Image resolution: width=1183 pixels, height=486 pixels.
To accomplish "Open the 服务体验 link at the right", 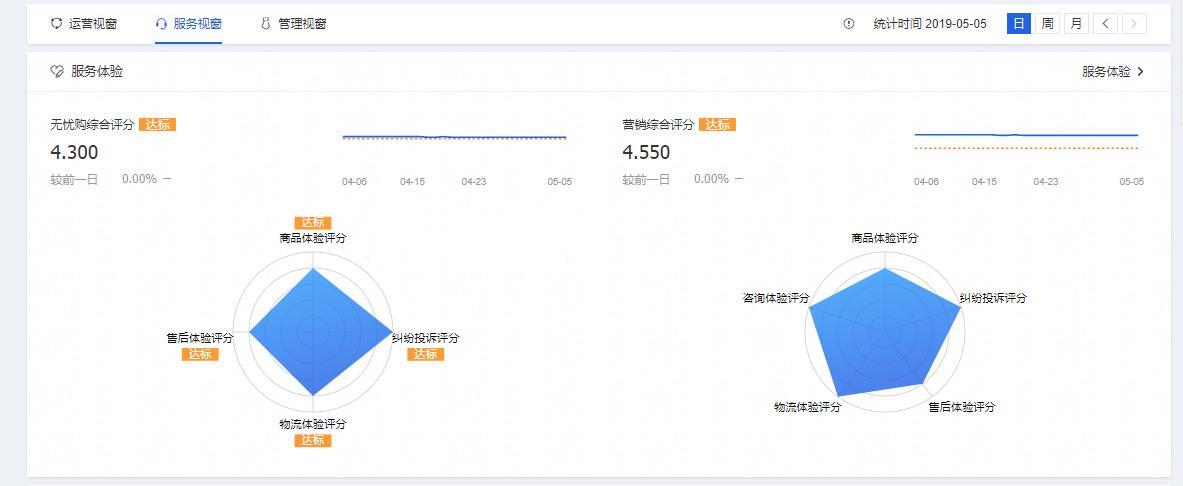I will (x=1113, y=72).
